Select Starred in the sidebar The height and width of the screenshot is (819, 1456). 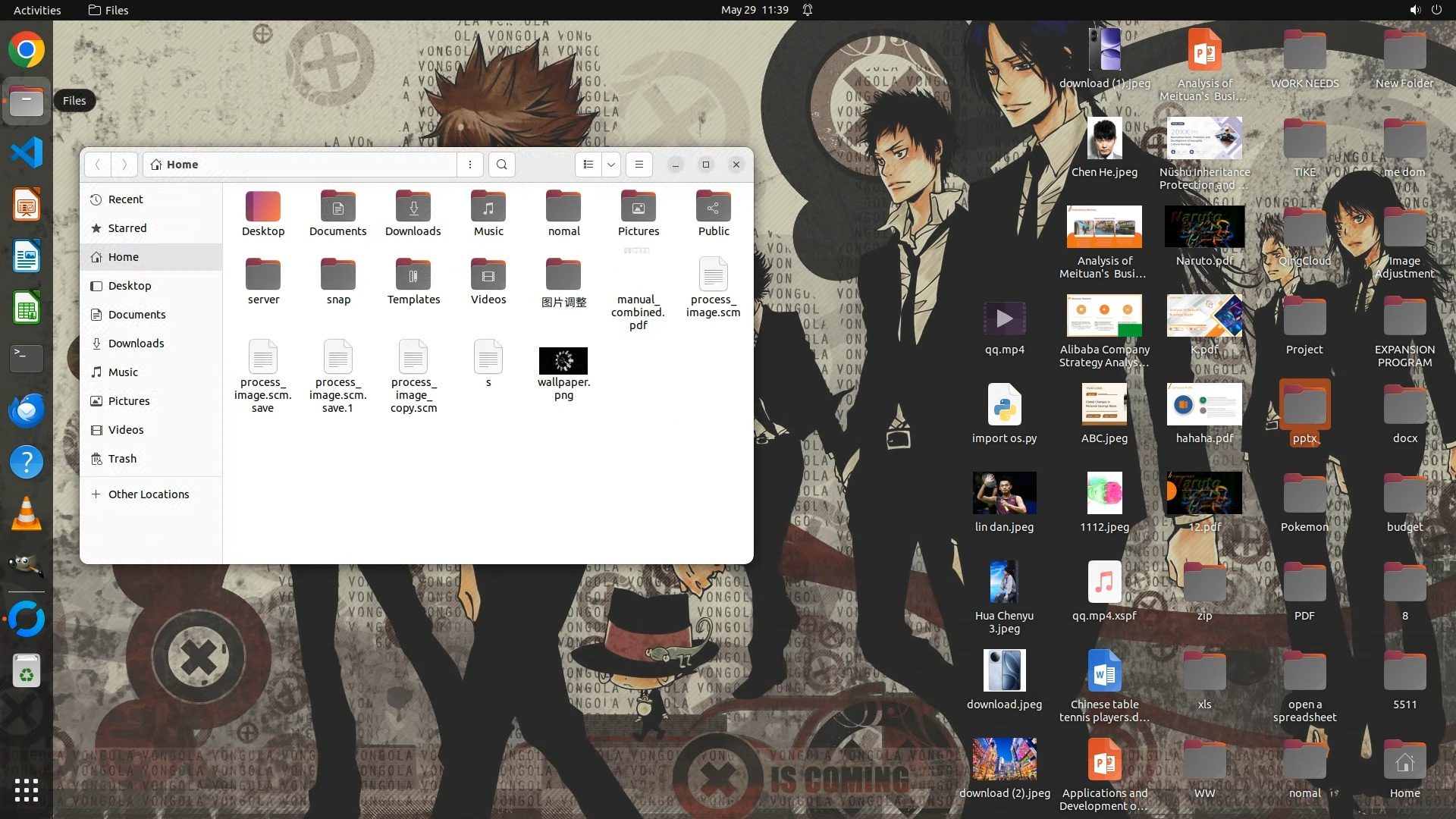tap(127, 228)
